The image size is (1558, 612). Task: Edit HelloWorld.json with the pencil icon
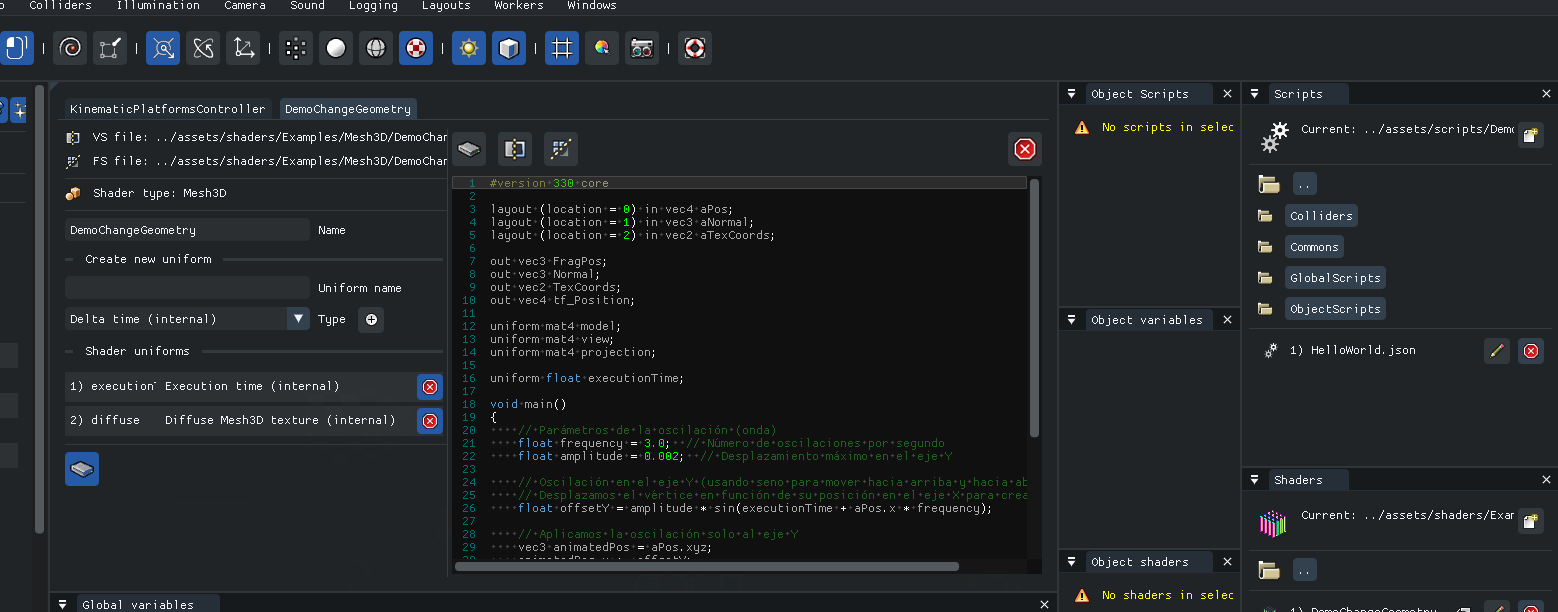pos(1496,351)
